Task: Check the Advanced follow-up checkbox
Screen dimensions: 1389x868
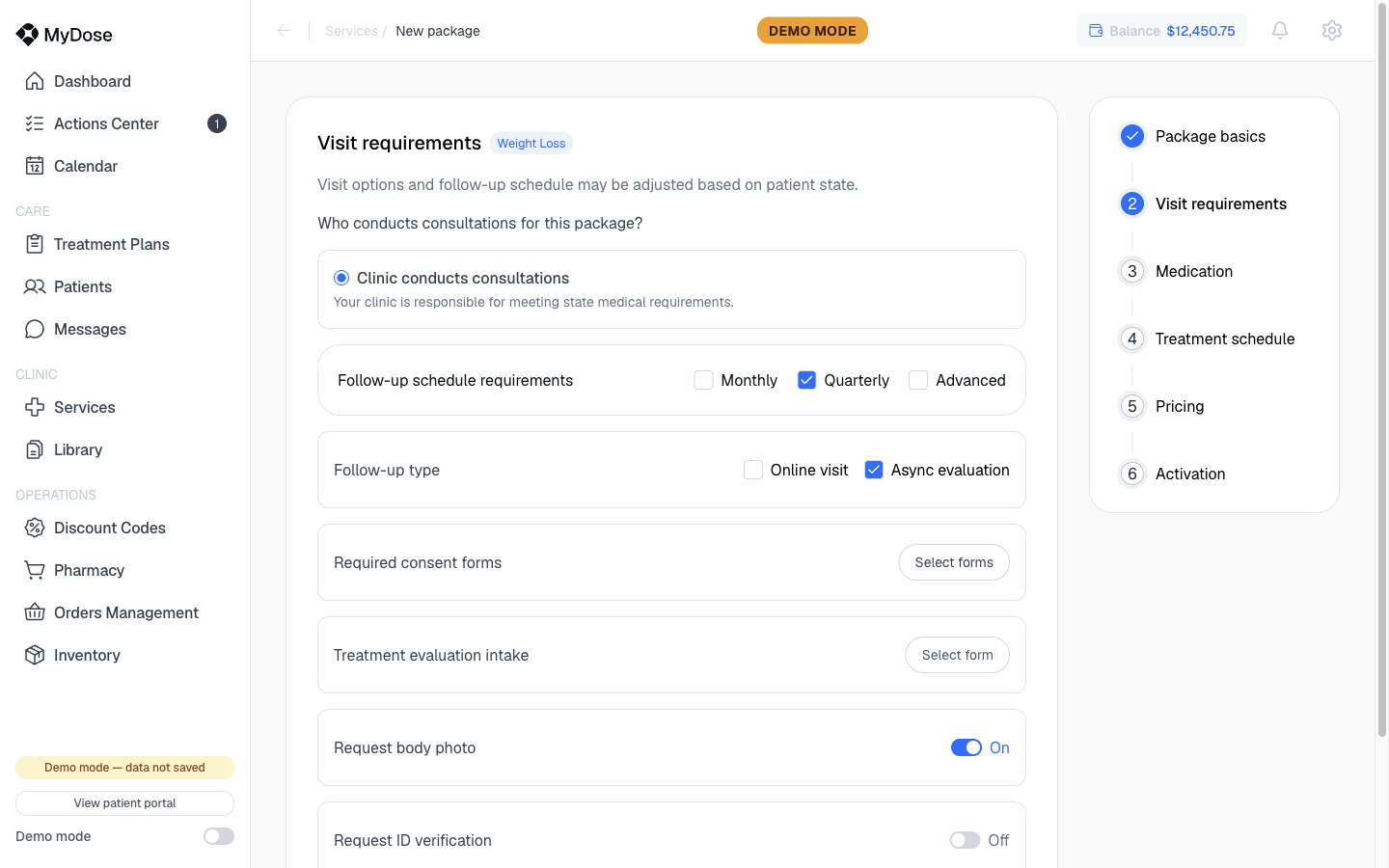Action: [918, 380]
